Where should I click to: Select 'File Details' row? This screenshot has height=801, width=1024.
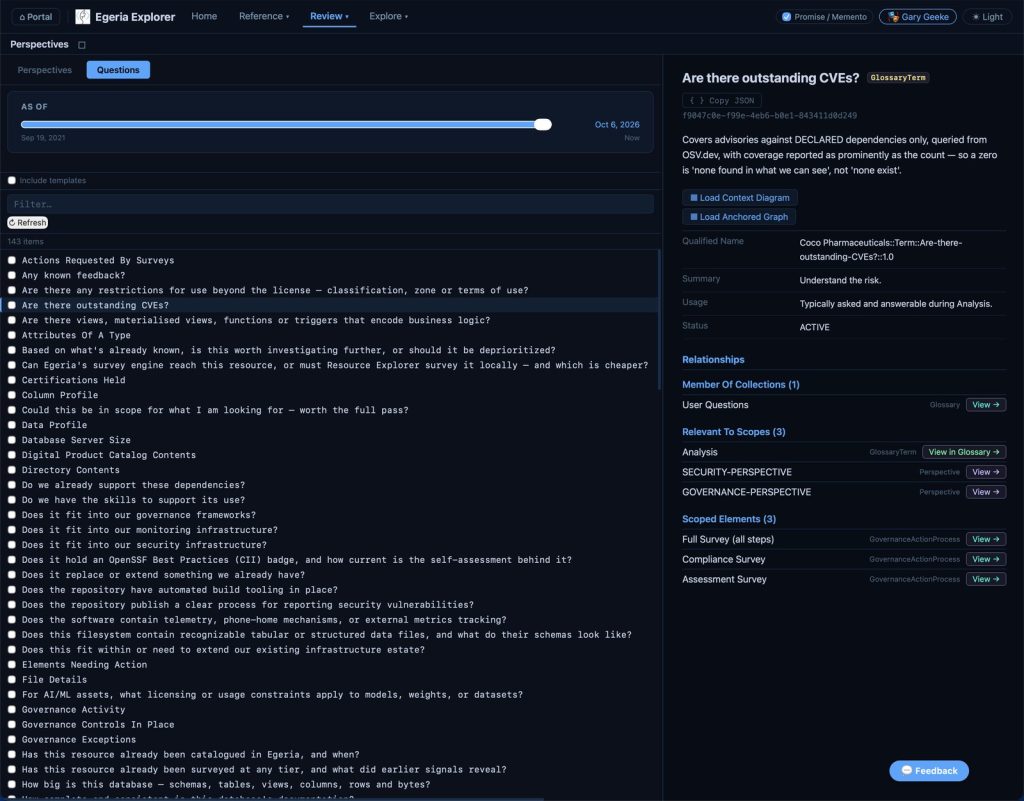[330, 680]
